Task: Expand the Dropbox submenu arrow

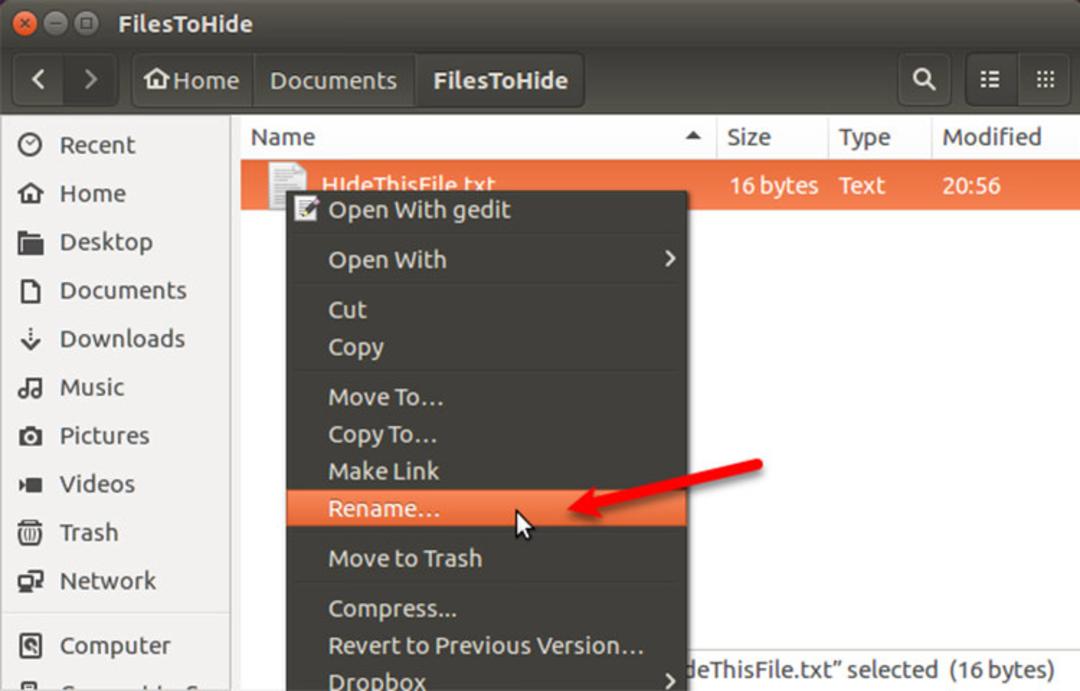Action: coord(669,681)
